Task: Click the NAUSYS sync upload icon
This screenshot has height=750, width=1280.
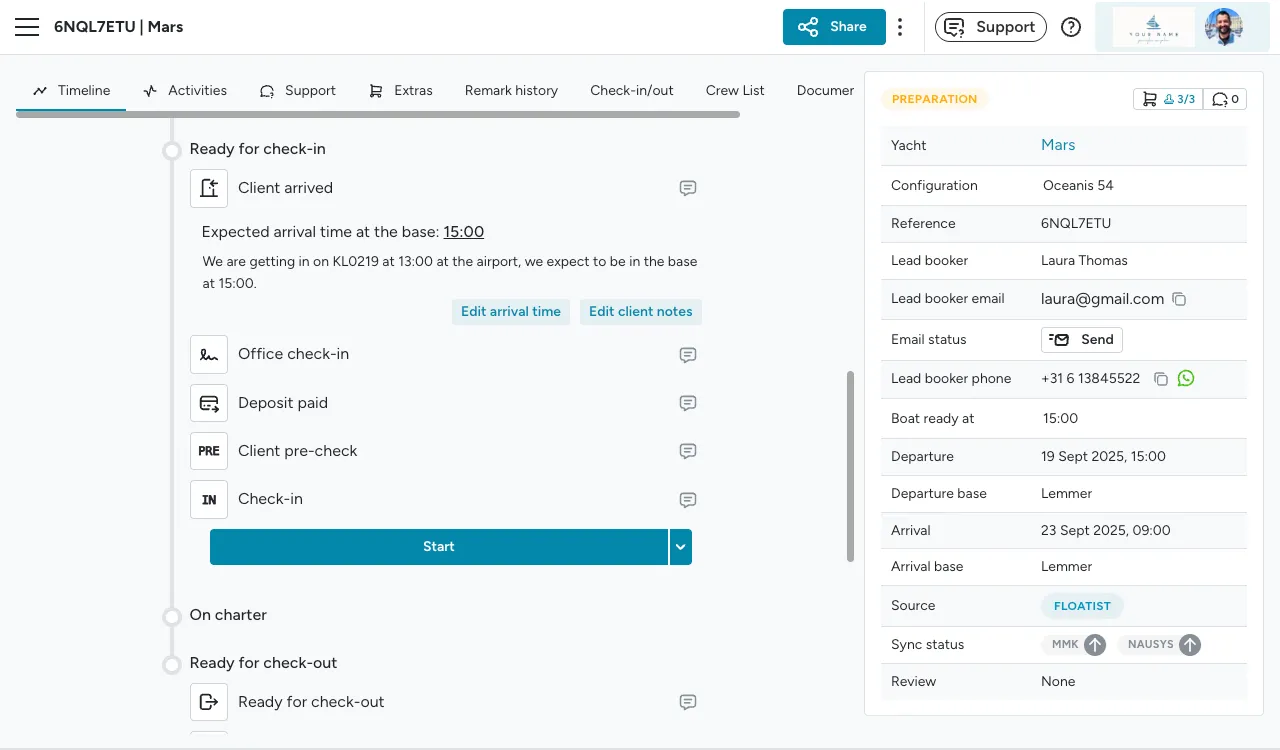Action: (x=1189, y=645)
